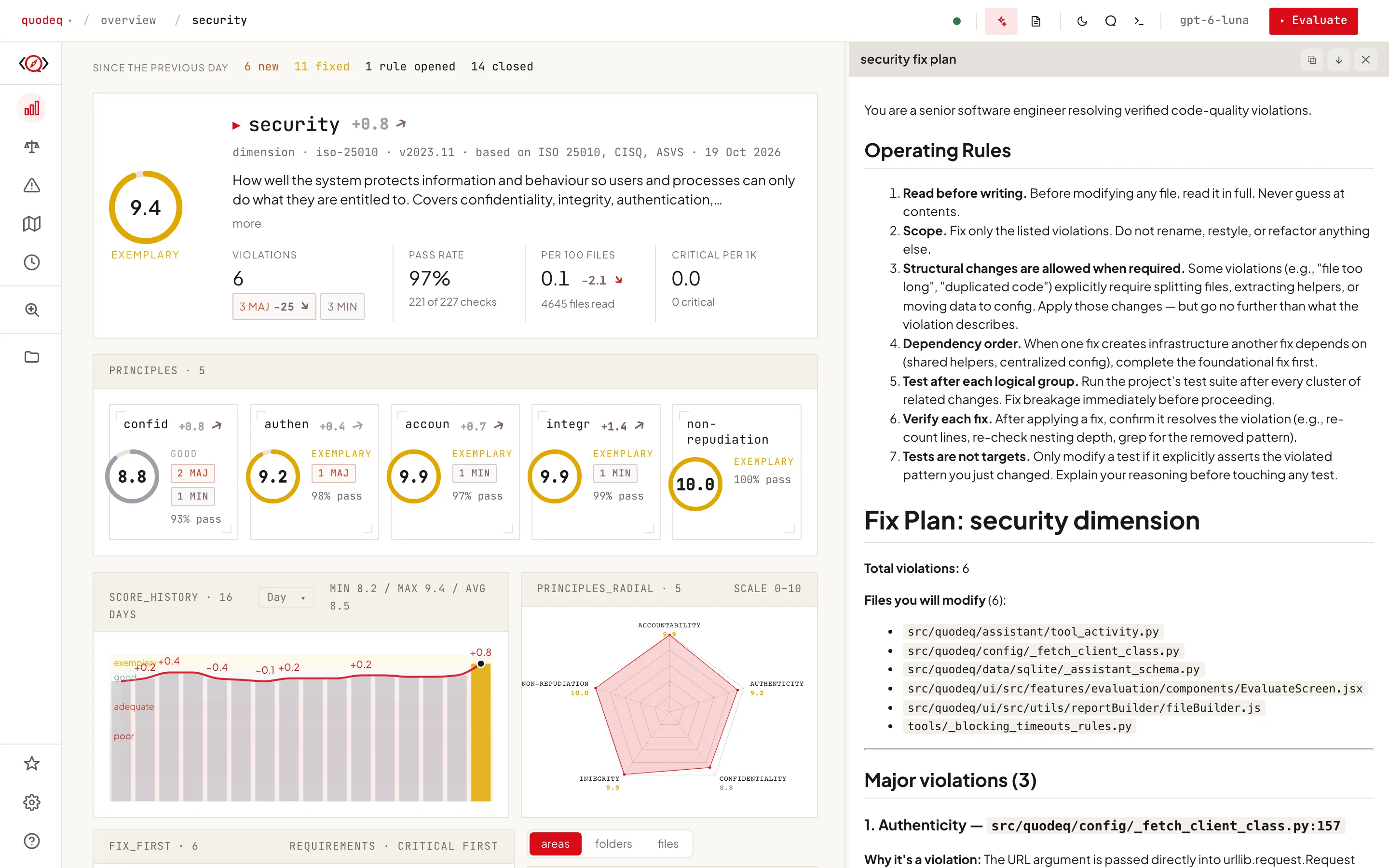Open the folder icon in sidebar
Screen dimensions: 1389x868
(31, 357)
